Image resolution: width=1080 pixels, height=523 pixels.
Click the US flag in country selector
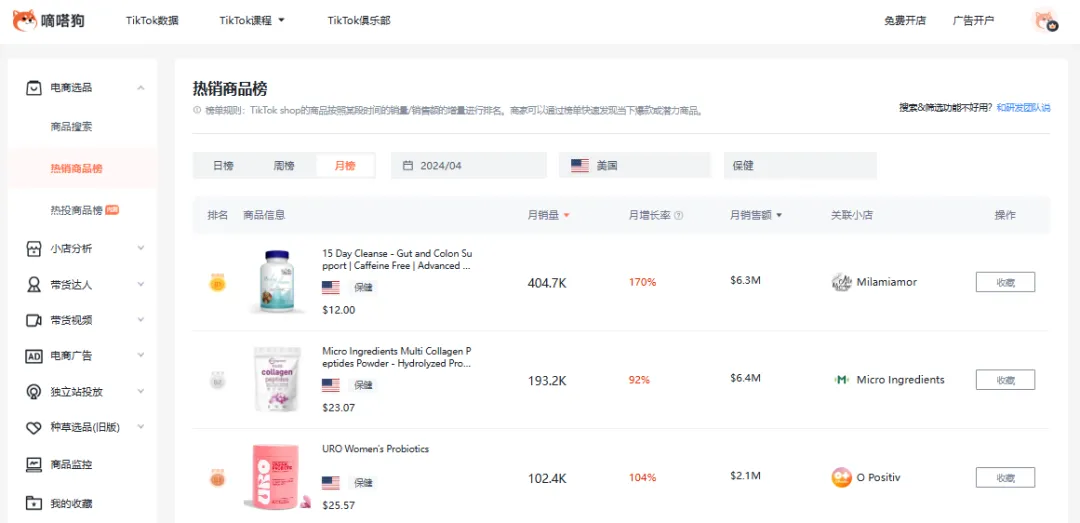tap(580, 165)
